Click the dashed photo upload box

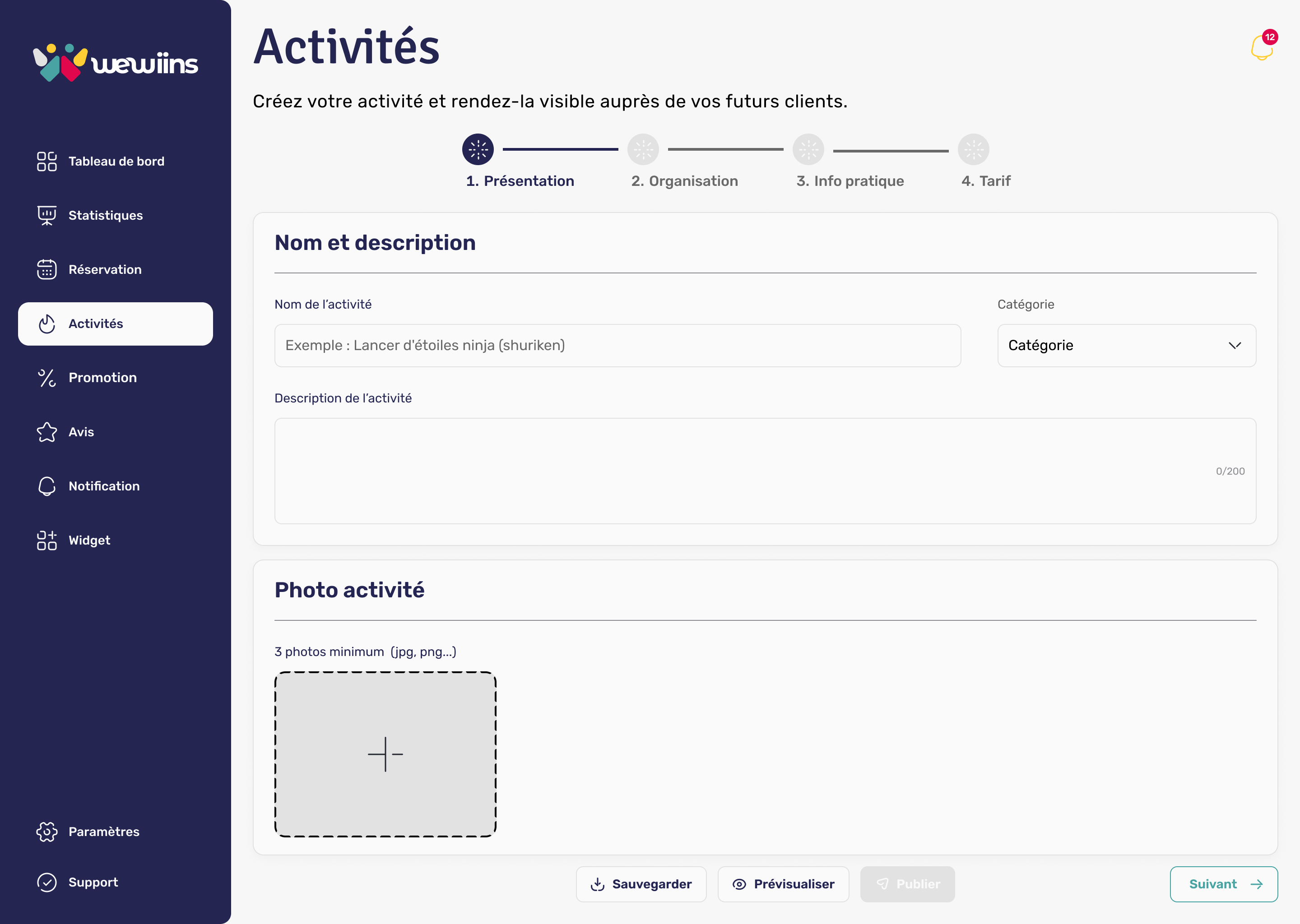(385, 754)
